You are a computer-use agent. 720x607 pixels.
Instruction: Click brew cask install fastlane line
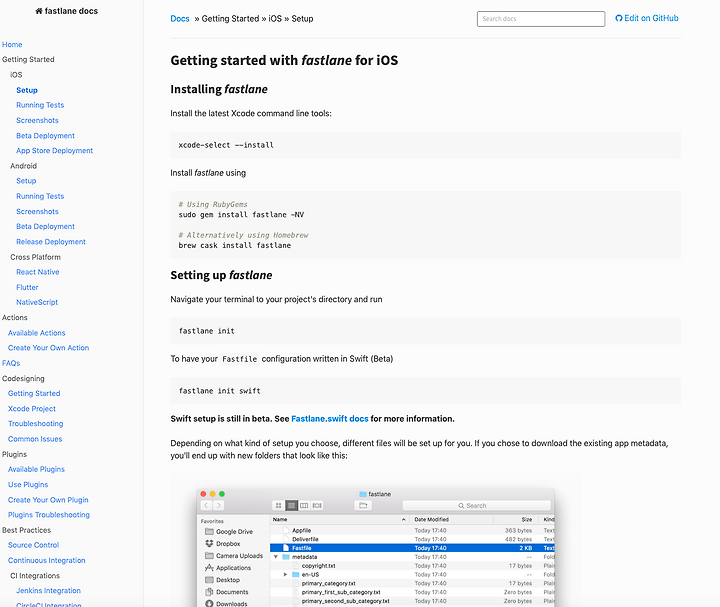pos(235,245)
